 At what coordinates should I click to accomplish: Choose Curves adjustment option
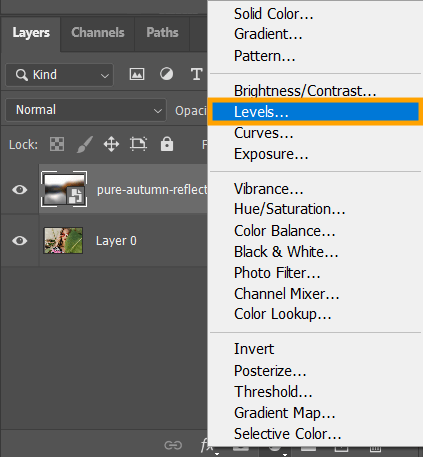pos(264,133)
